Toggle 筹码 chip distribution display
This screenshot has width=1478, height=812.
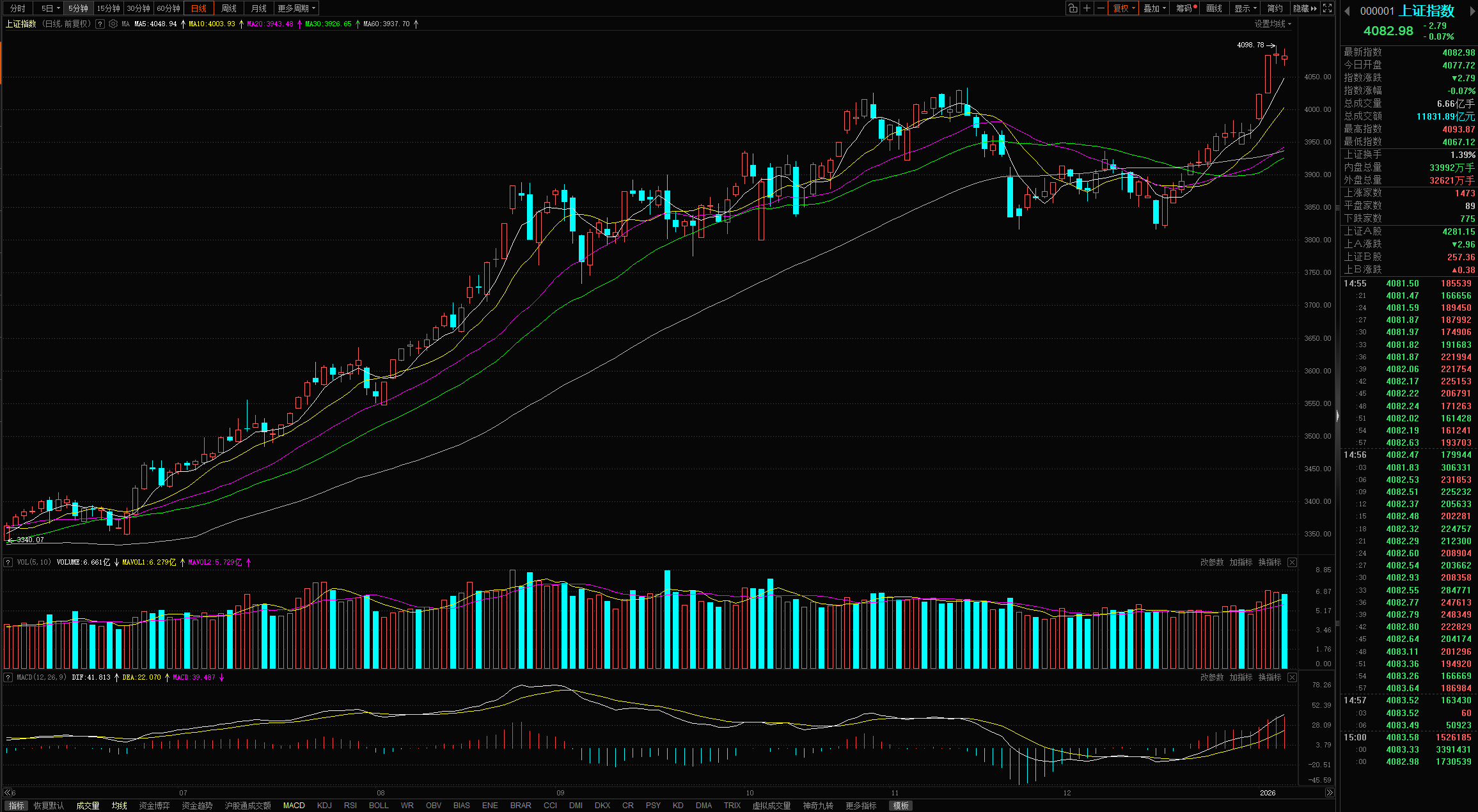click(x=1184, y=8)
